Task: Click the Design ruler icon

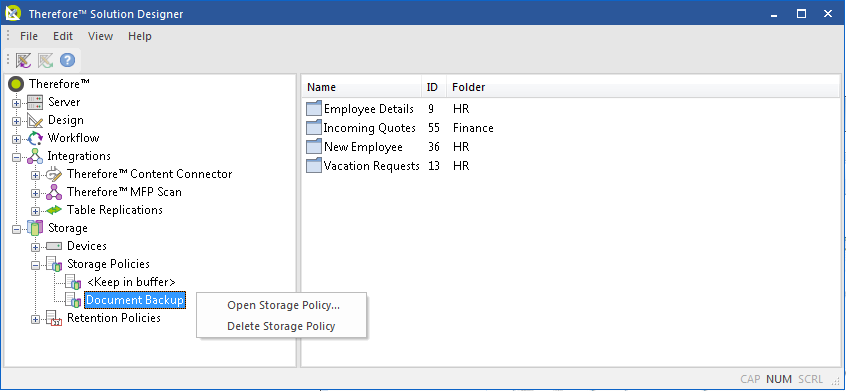Action: [x=35, y=120]
